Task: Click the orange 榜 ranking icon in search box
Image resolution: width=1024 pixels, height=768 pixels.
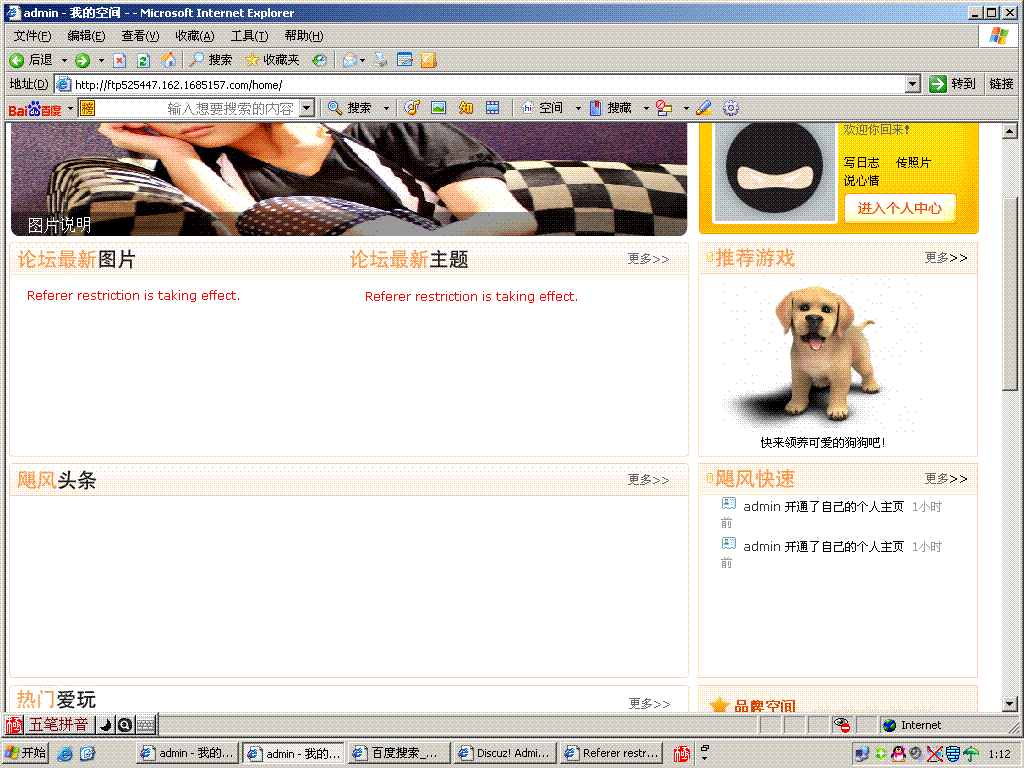Action: pyautogui.click(x=88, y=108)
